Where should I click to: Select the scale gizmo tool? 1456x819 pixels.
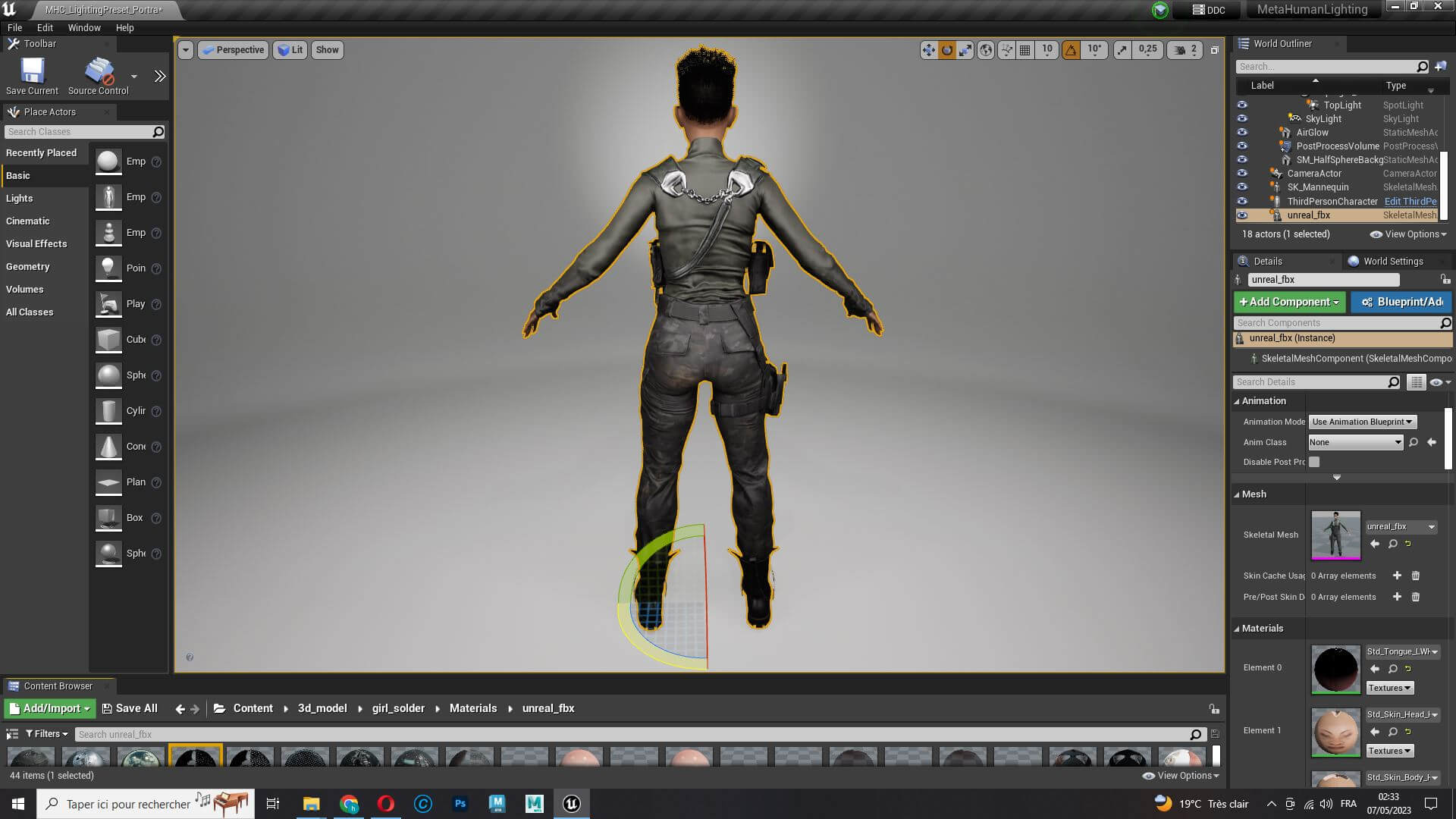965,50
